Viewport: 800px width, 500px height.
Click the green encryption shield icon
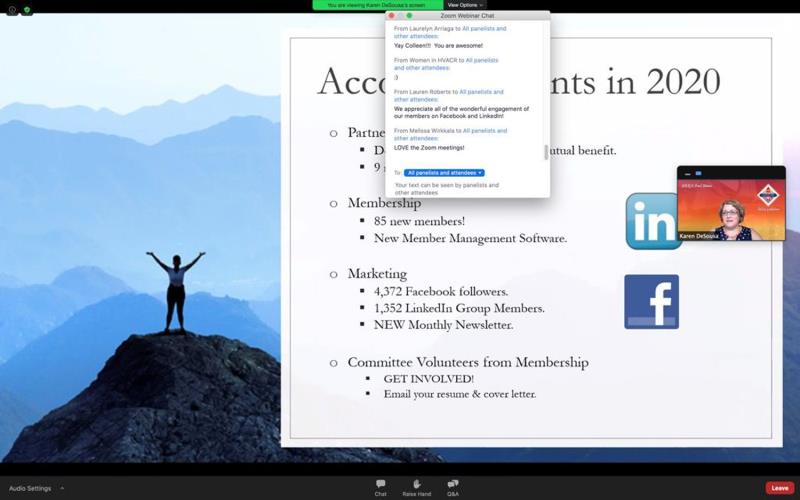[x=27, y=10]
